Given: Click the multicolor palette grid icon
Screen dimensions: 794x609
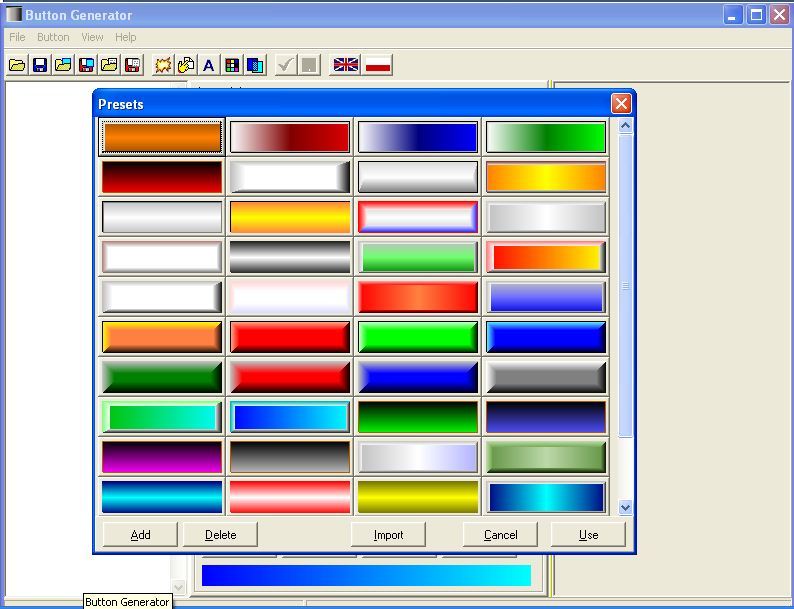Looking at the screenshot, I should pos(232,65).
